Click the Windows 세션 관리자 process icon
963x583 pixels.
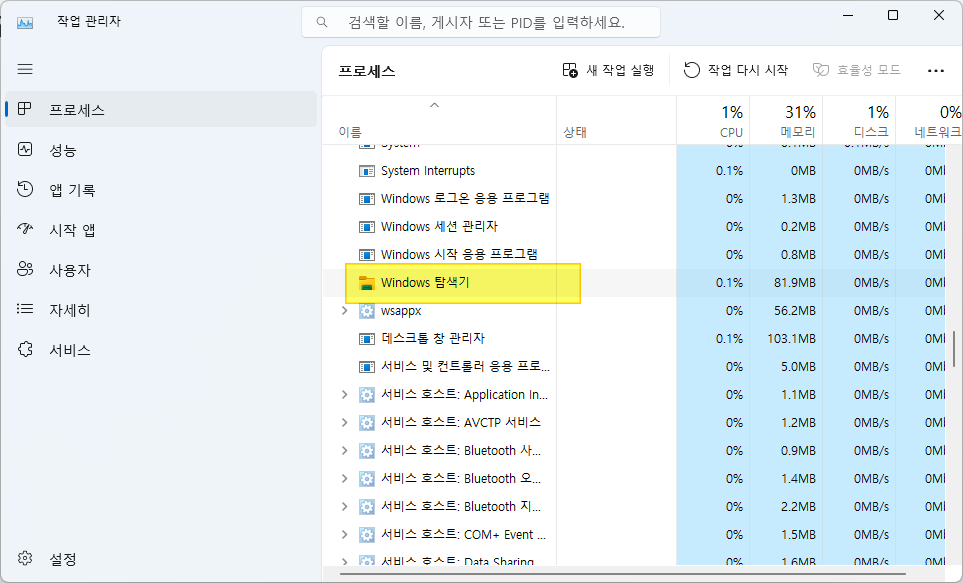click(x=367, y=227)
